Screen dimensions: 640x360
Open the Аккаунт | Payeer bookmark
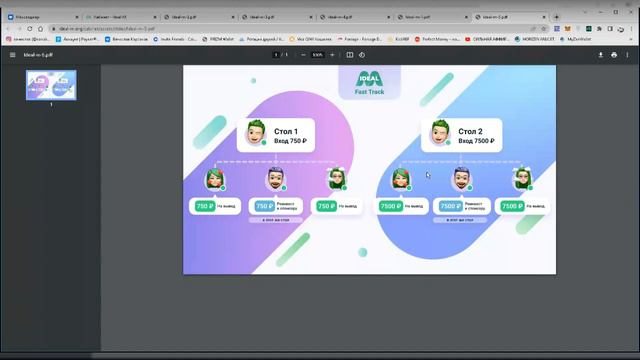pyautogui.click(x=77, y=39)
